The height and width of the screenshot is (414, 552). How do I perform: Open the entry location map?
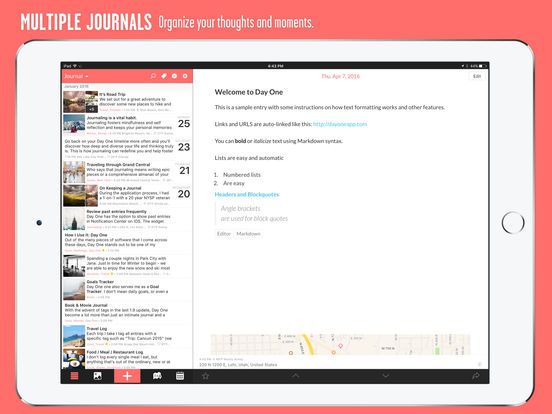(x=340, y=344)
